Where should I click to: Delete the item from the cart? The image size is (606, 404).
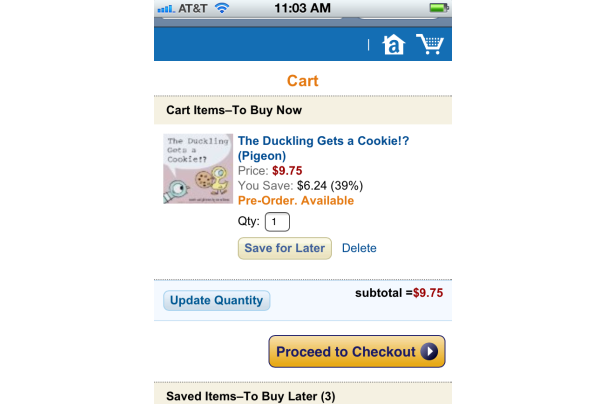click(359, 248)
